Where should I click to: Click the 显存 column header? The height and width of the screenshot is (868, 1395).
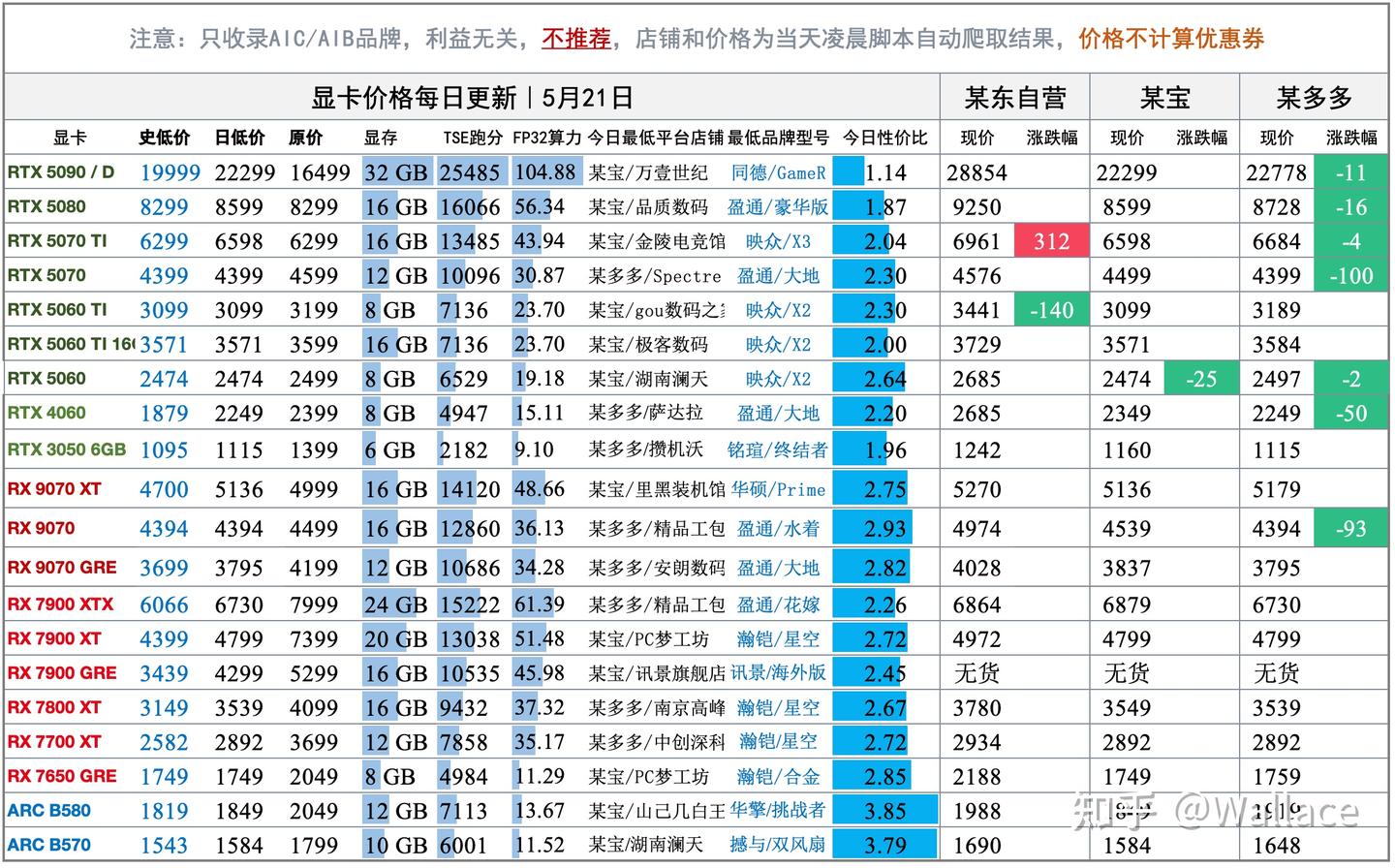381,138
